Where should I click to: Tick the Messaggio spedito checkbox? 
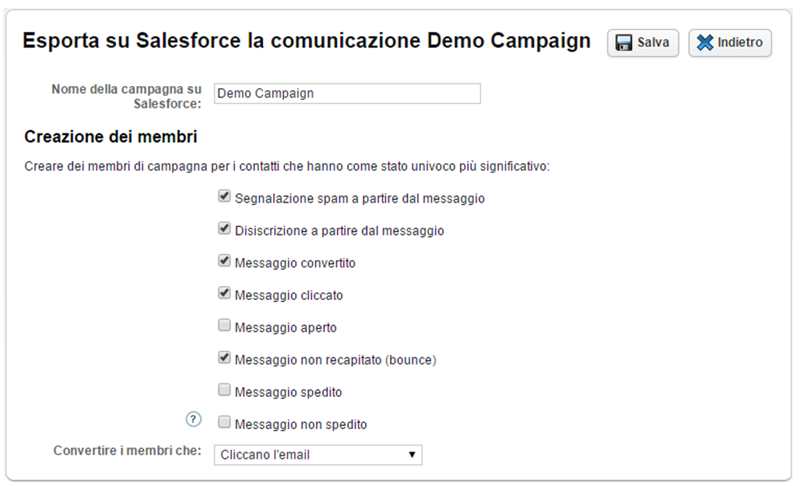point(225,390)
